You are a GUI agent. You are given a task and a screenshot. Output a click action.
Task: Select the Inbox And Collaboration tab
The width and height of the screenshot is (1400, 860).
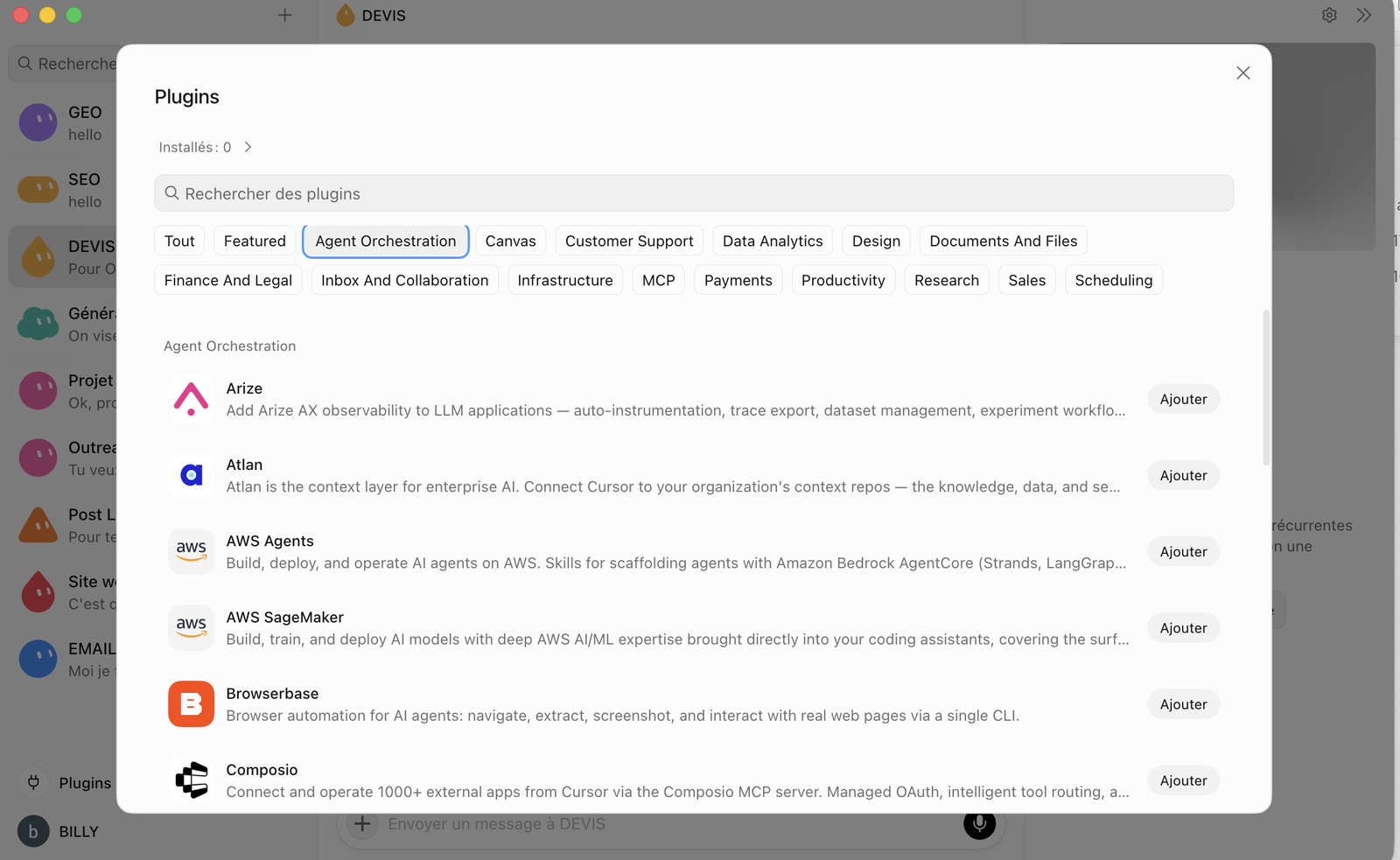click(x=404, y=280)
